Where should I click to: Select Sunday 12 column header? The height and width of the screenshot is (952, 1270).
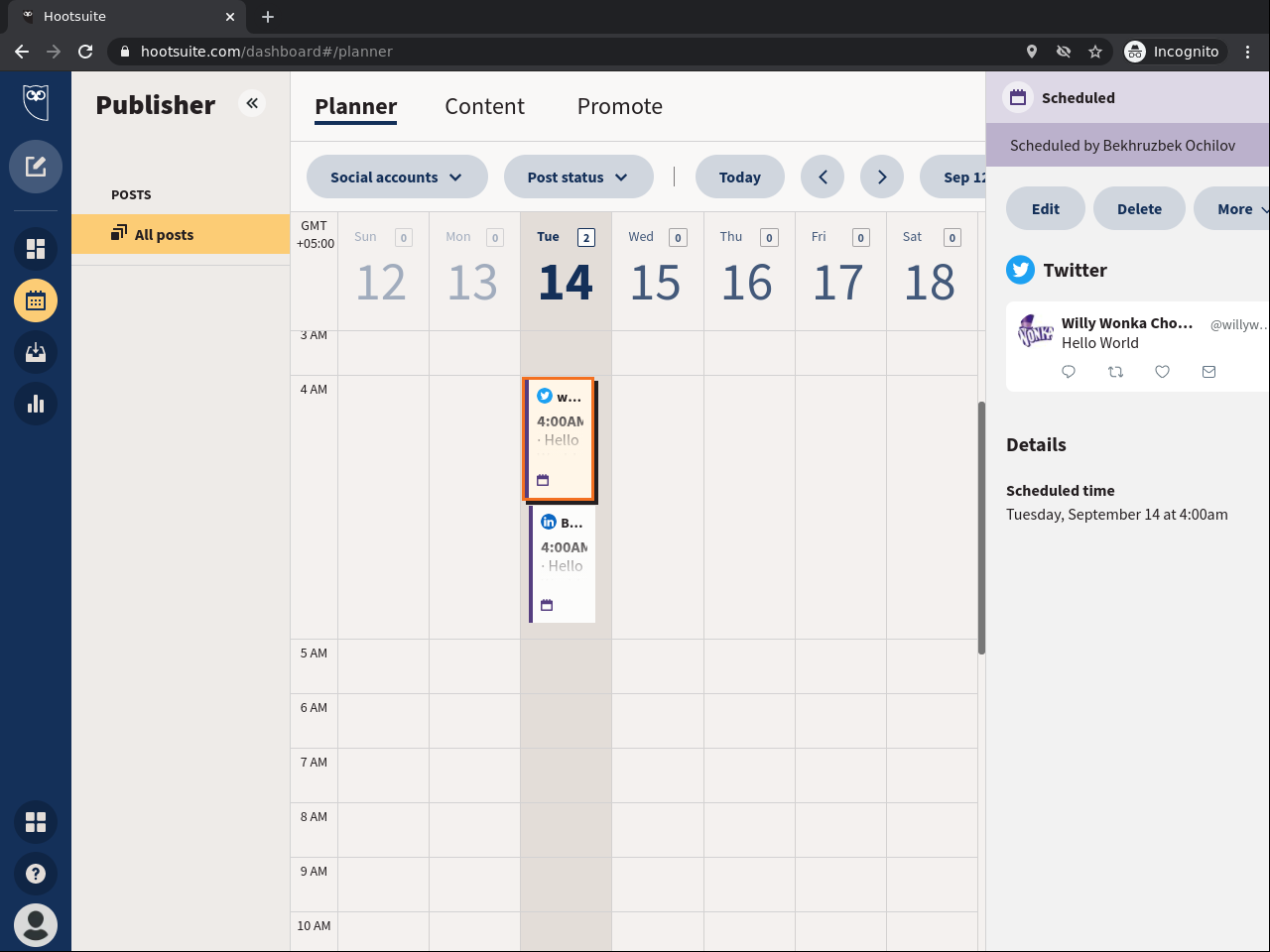point(383,270)
